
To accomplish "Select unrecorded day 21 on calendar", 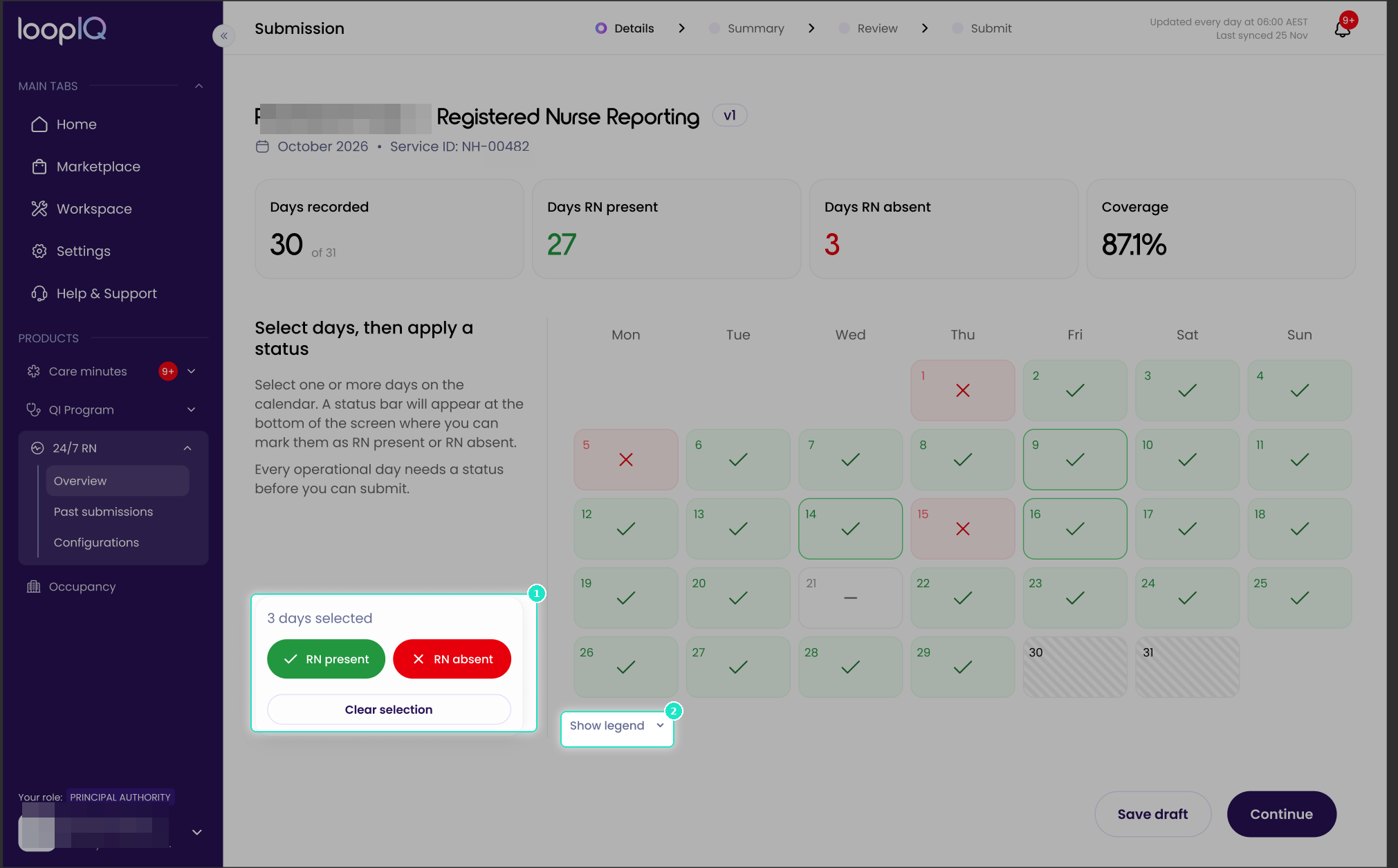I will (x=850, y=598).
